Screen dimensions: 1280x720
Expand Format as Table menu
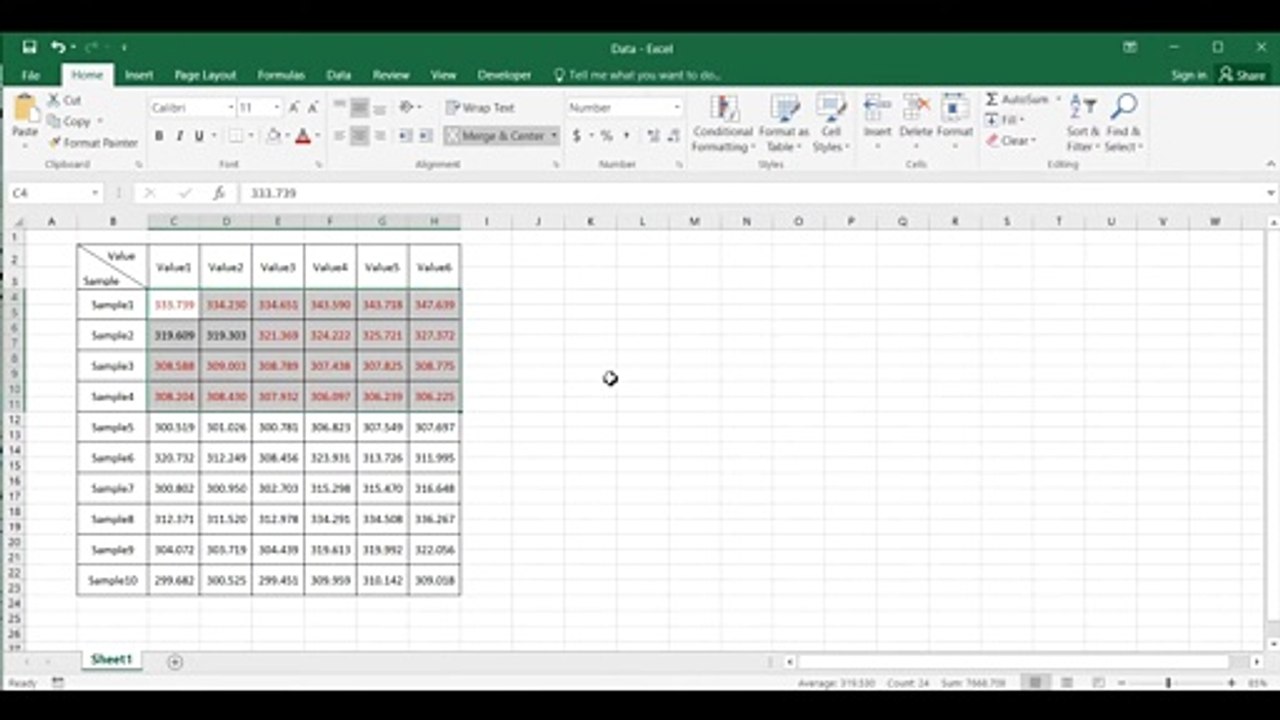tap(784, 124)
